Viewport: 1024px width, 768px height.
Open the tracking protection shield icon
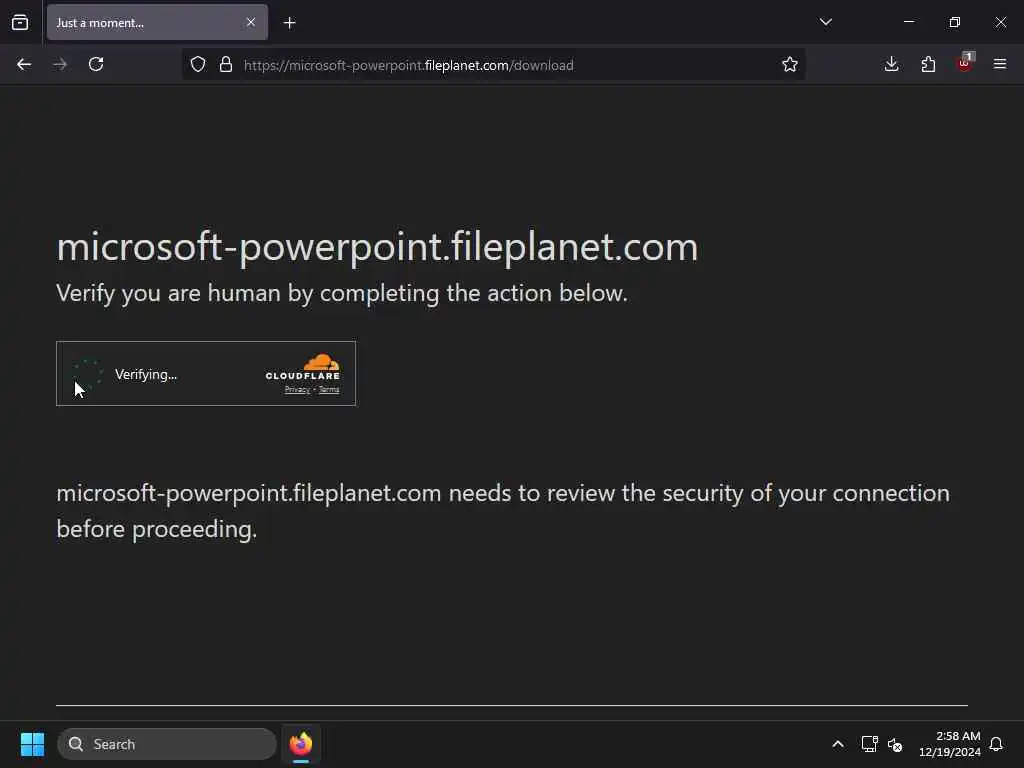coord(198,64)
